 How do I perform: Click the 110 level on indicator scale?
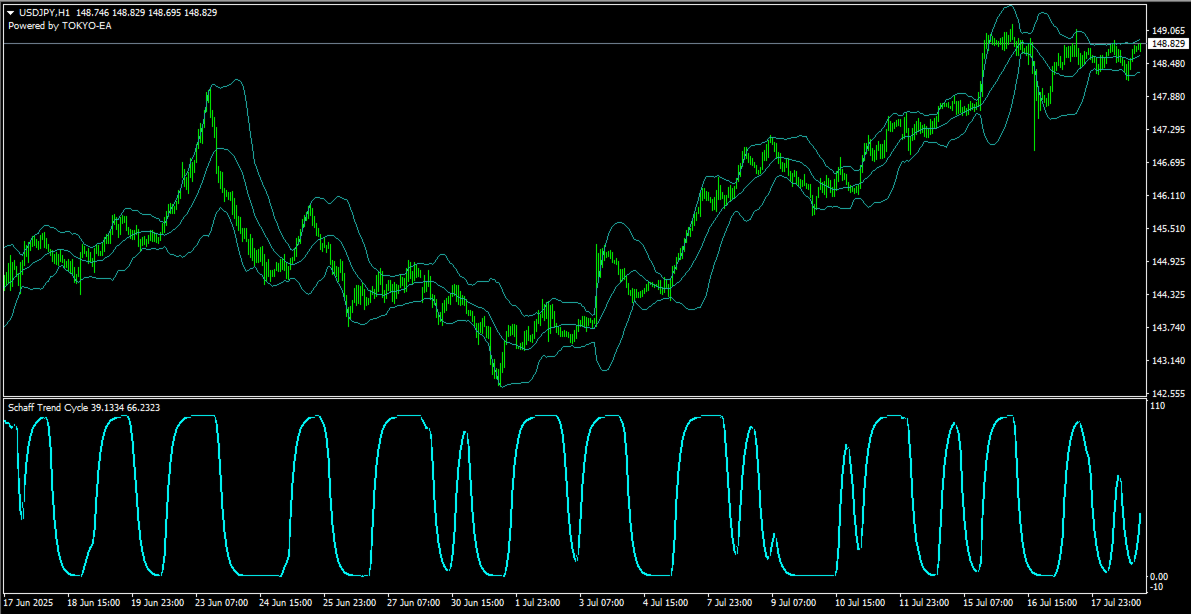tap(1160, 407)
